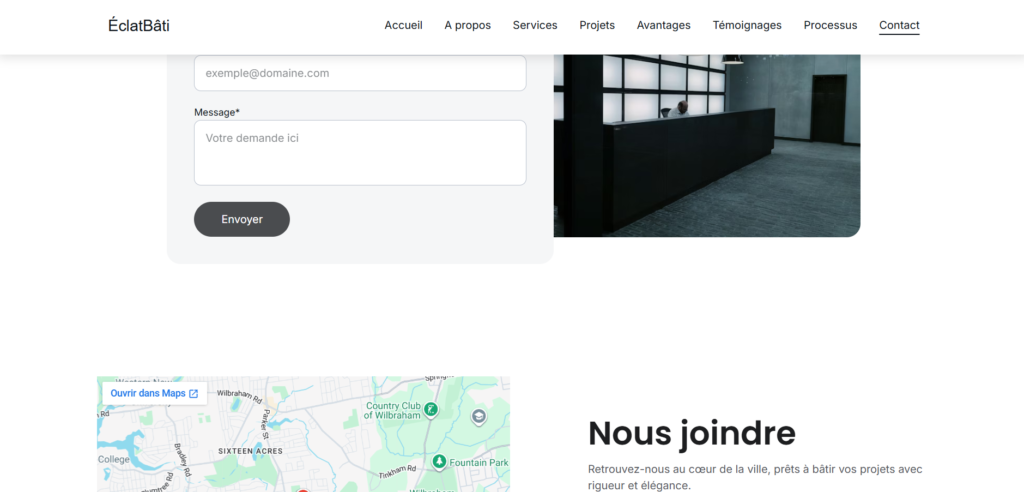Jump to the Avantages section
Viewport: 1024px width, 492px height.
pyautogui.click(x=663, y=26)
